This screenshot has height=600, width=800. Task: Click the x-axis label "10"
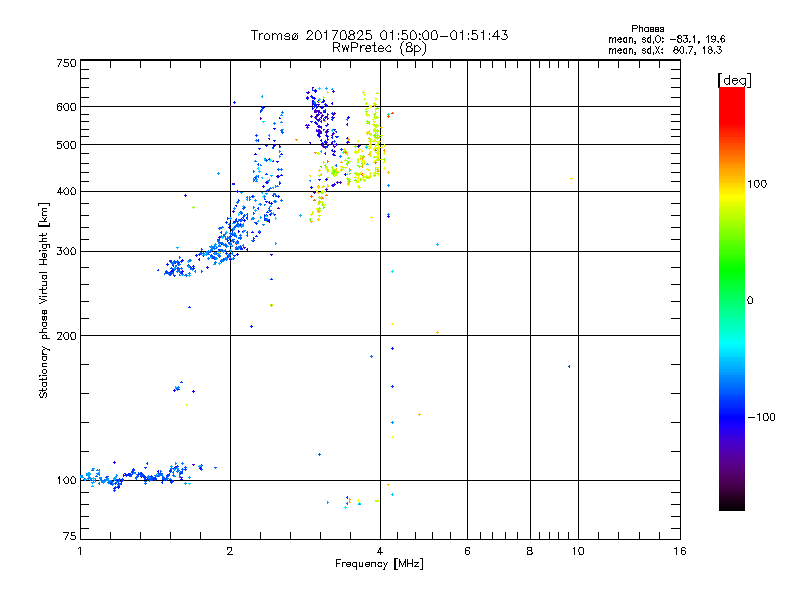[x=578, y=551]
